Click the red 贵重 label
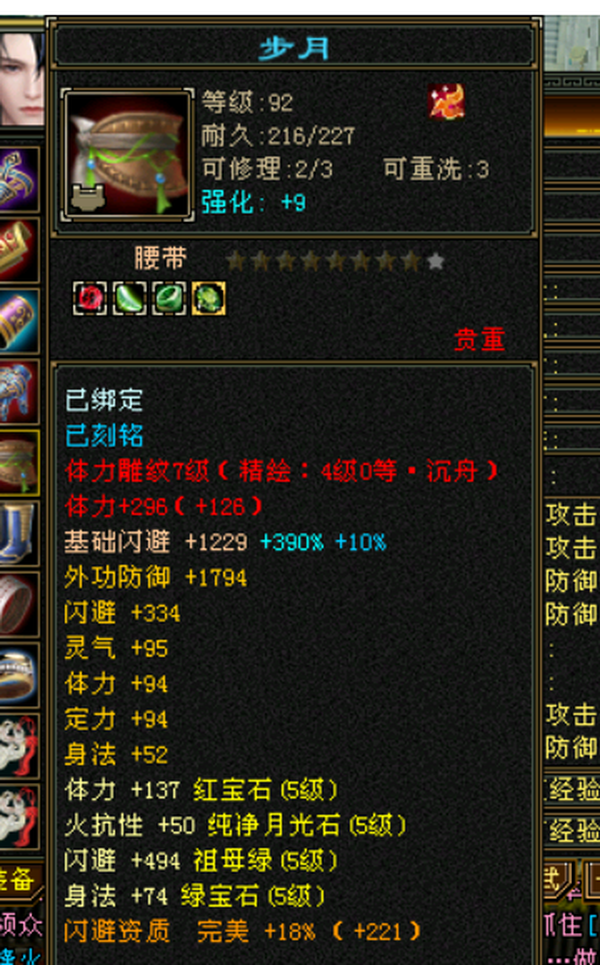 click(479, 339)
